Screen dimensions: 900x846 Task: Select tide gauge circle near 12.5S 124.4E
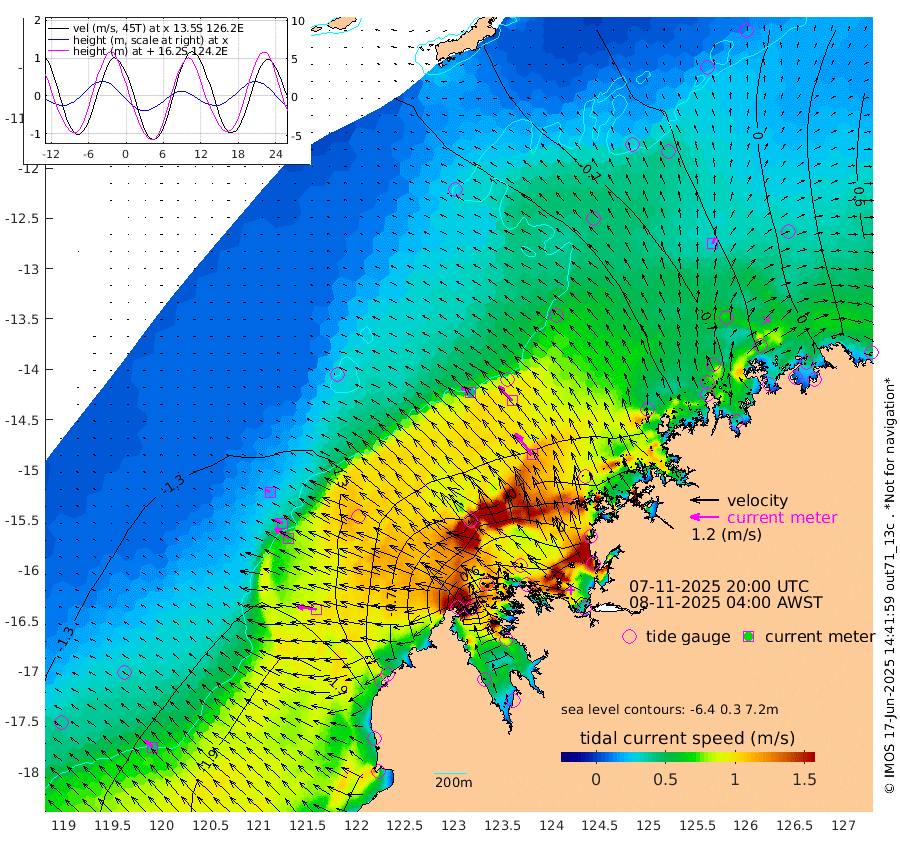click(593, 218)
